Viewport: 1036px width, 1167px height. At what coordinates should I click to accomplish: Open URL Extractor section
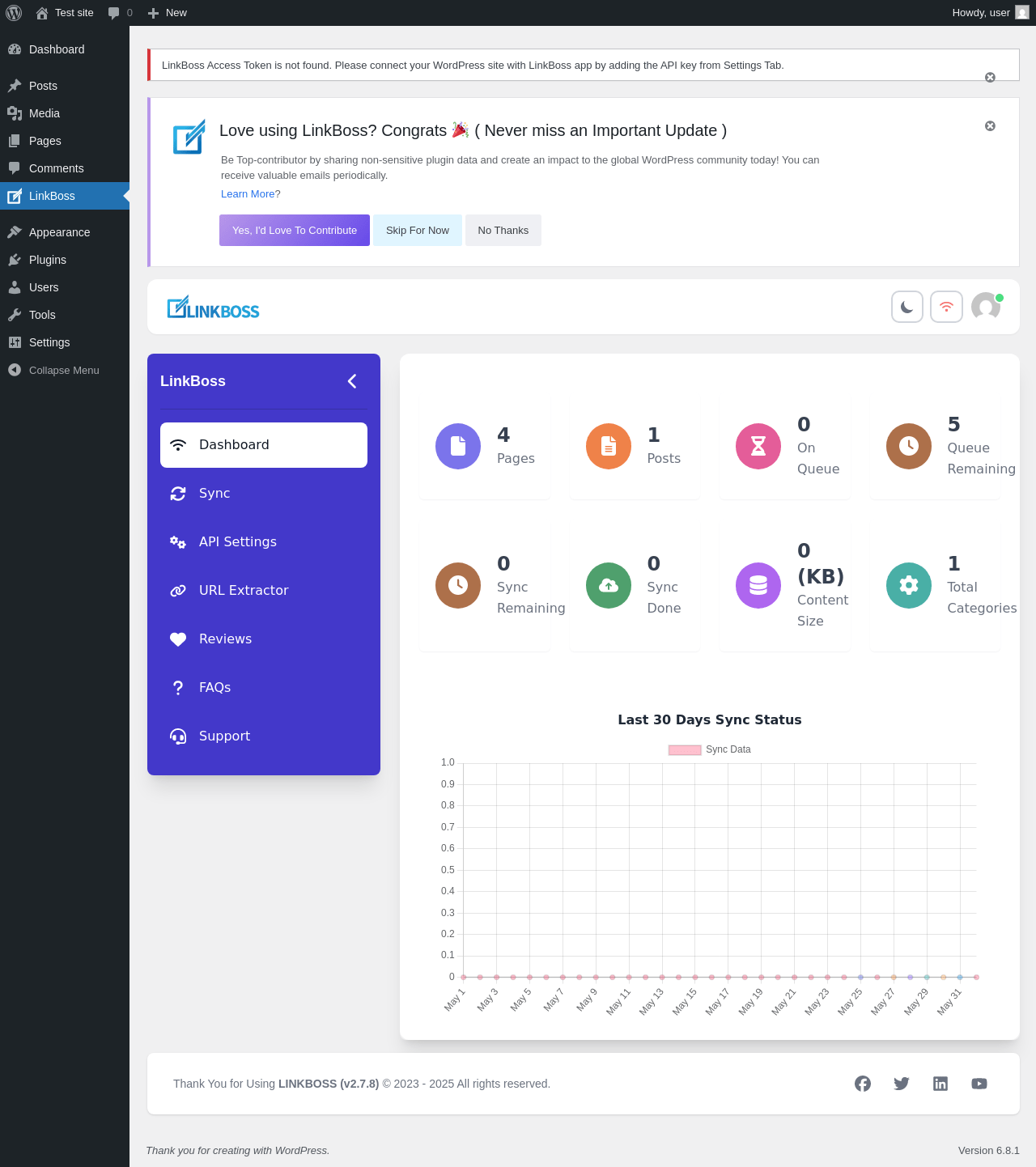[x=264, y=591]
